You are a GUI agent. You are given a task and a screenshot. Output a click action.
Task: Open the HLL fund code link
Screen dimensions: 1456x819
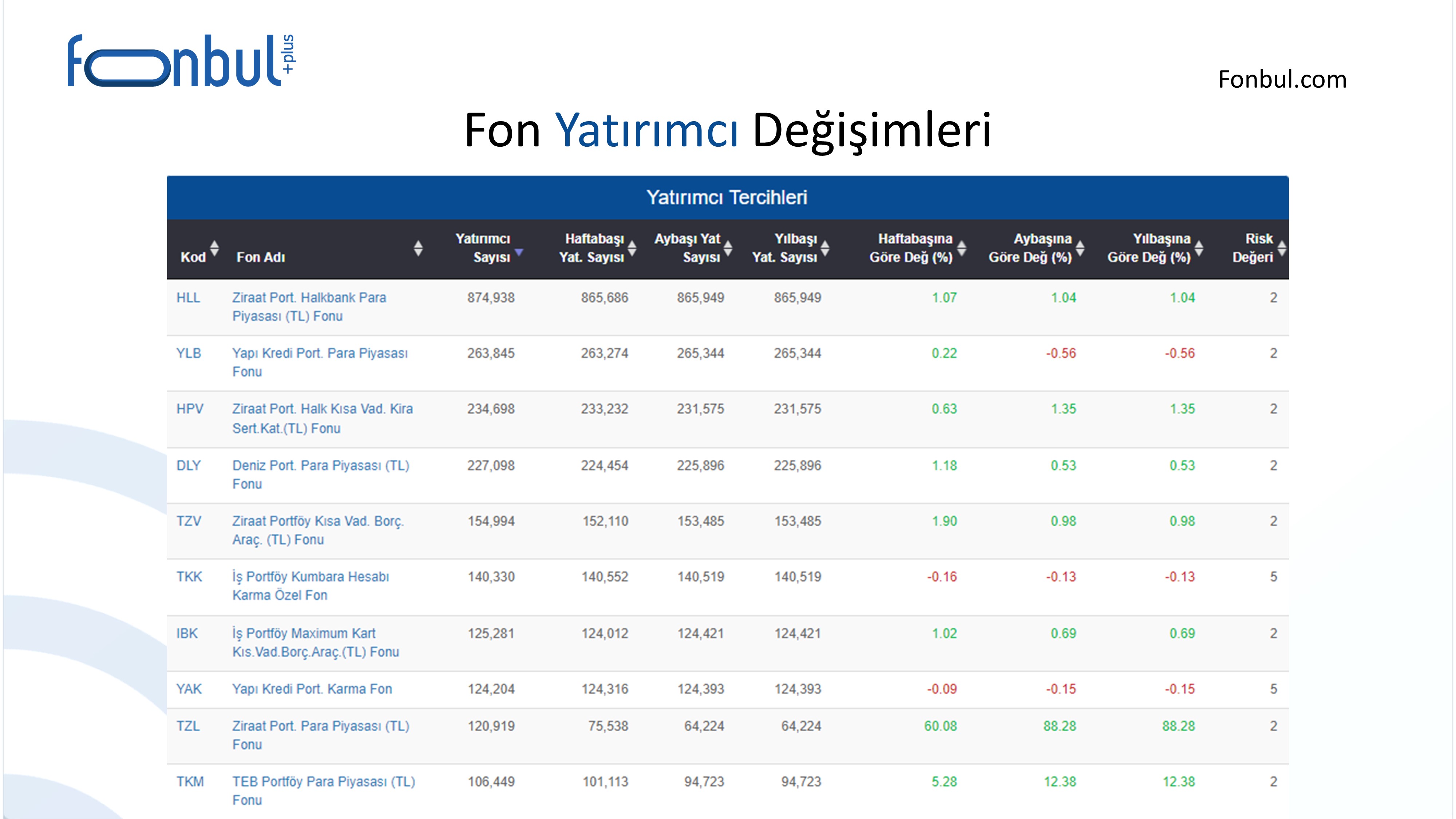click(x=188, y=298)
